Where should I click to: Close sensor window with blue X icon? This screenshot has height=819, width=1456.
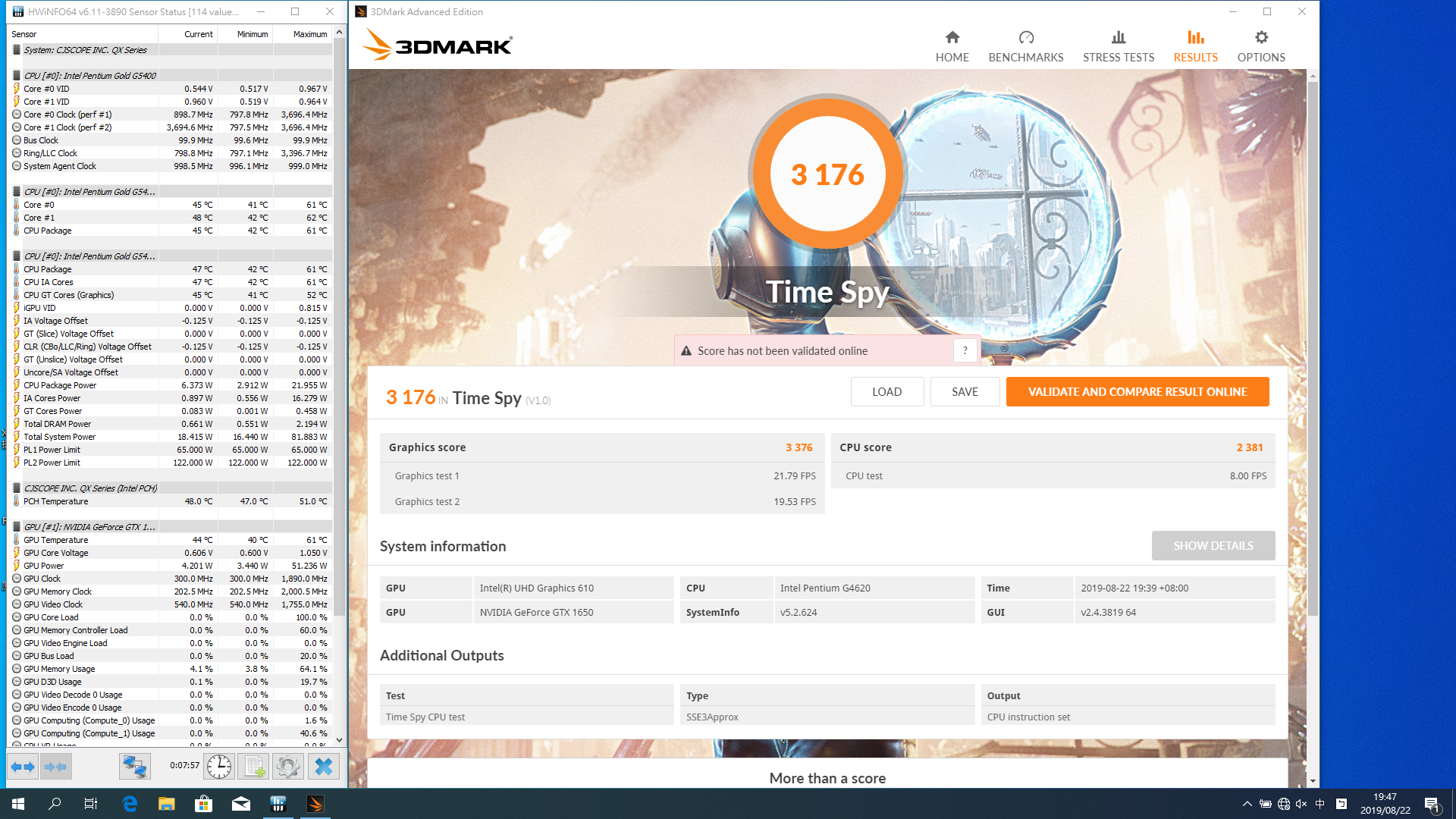tap(324, 767)
